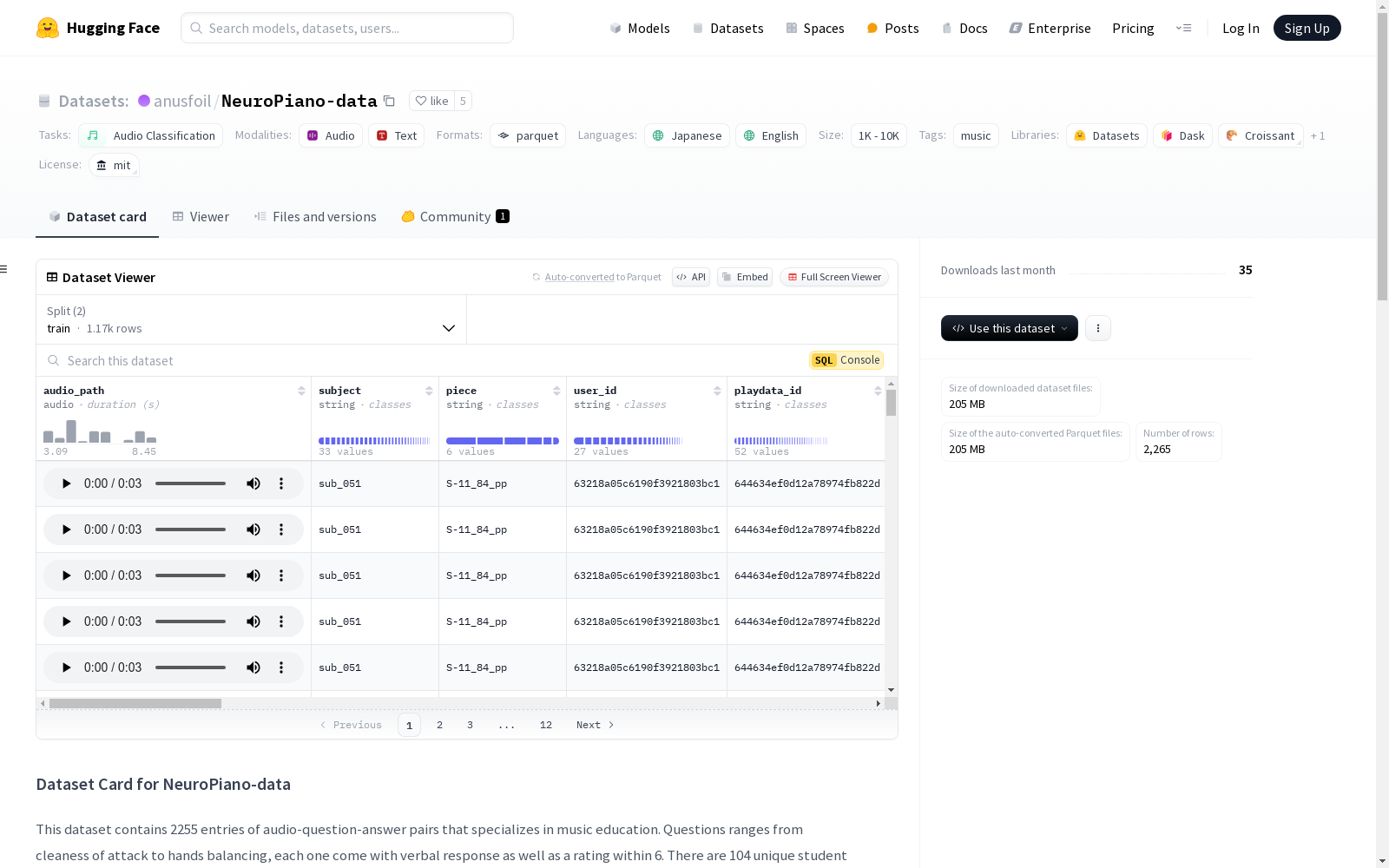Screen dimensions: 1389x868
Task: Open the left sidebar table of contents icon
Action: tap(3, 269)
